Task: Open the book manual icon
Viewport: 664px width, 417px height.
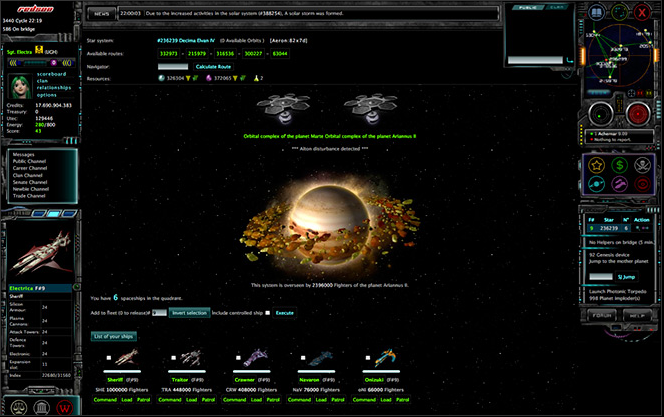Action: [596, 12]
